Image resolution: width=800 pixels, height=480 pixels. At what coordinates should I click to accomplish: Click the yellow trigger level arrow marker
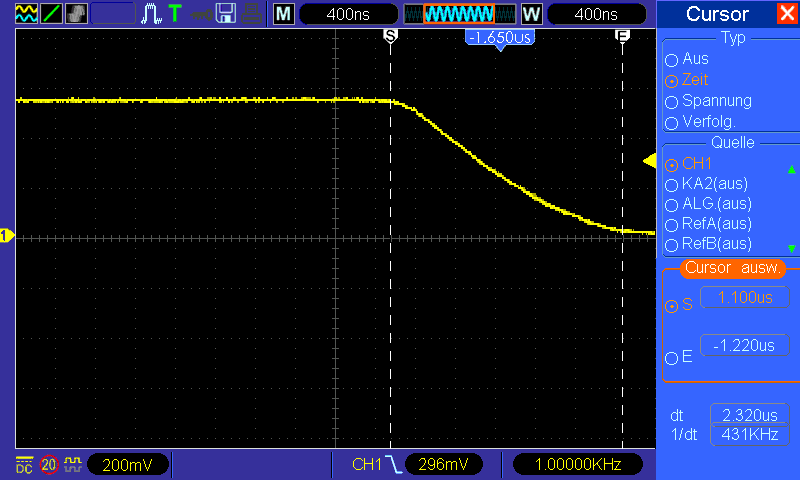[649, 161]
